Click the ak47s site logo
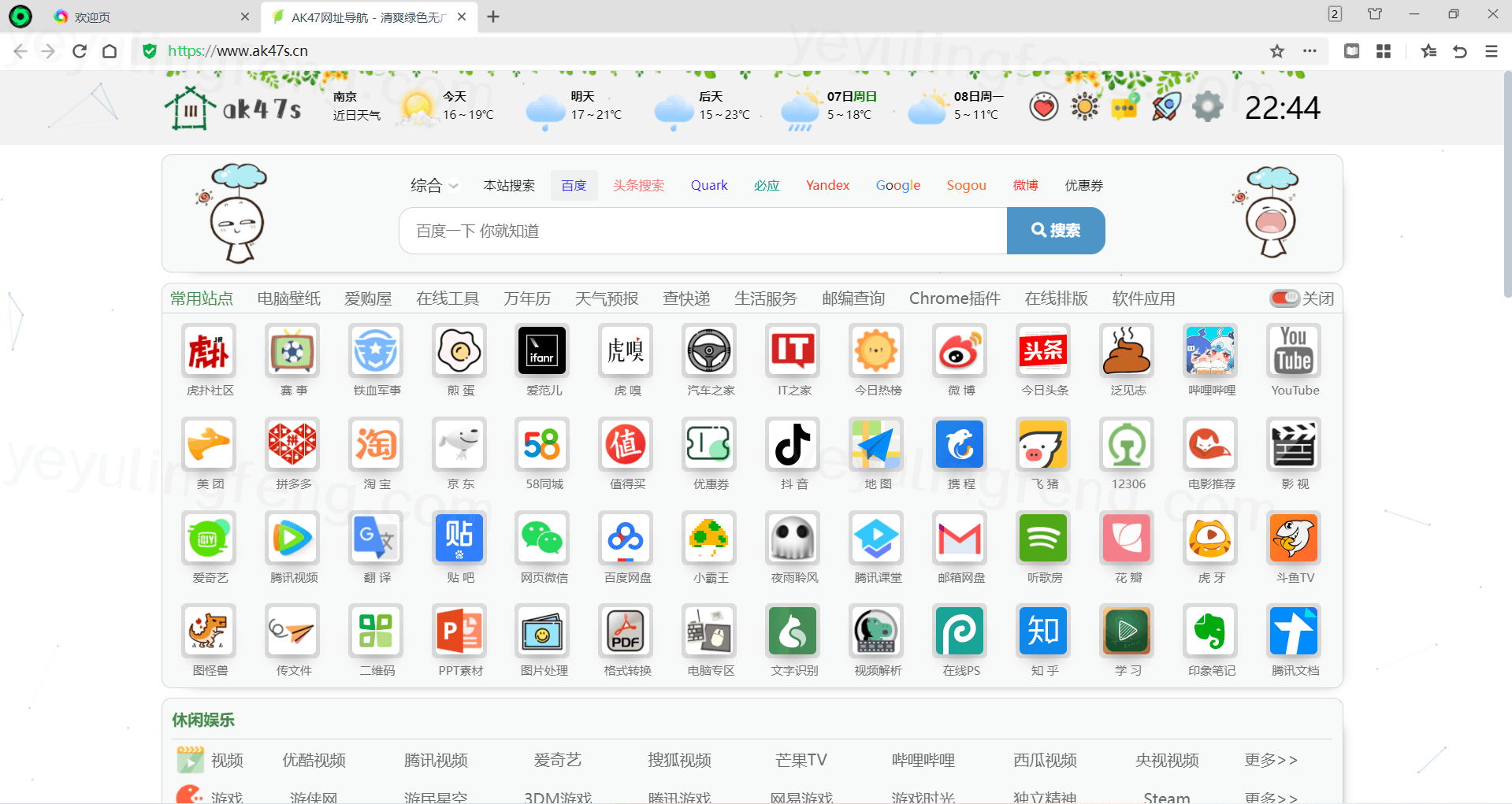Viewport: 1512px width, 804px height. pyautogui.click(x=232, y=108)
